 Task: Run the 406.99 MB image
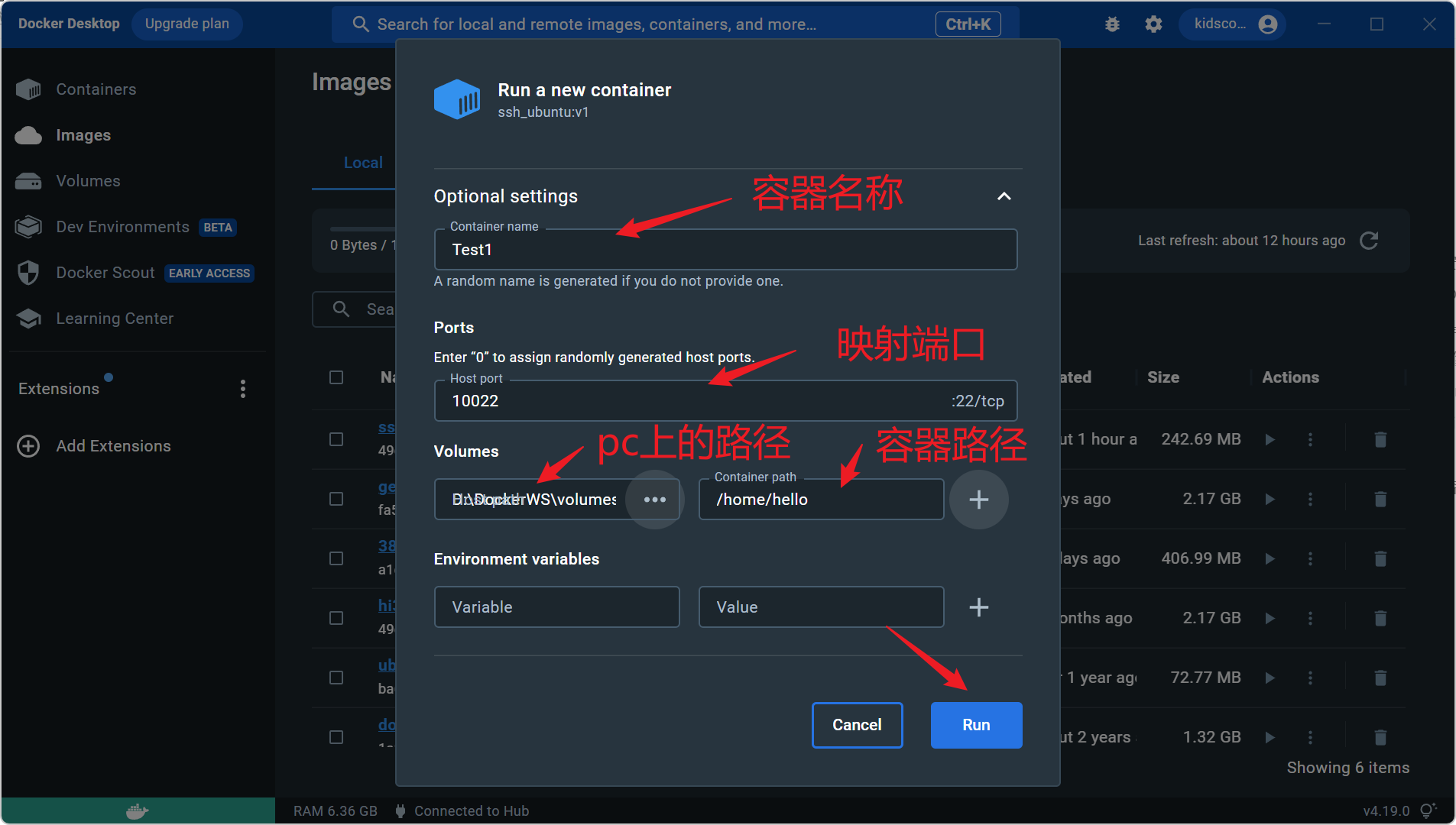pos(1270,558)
